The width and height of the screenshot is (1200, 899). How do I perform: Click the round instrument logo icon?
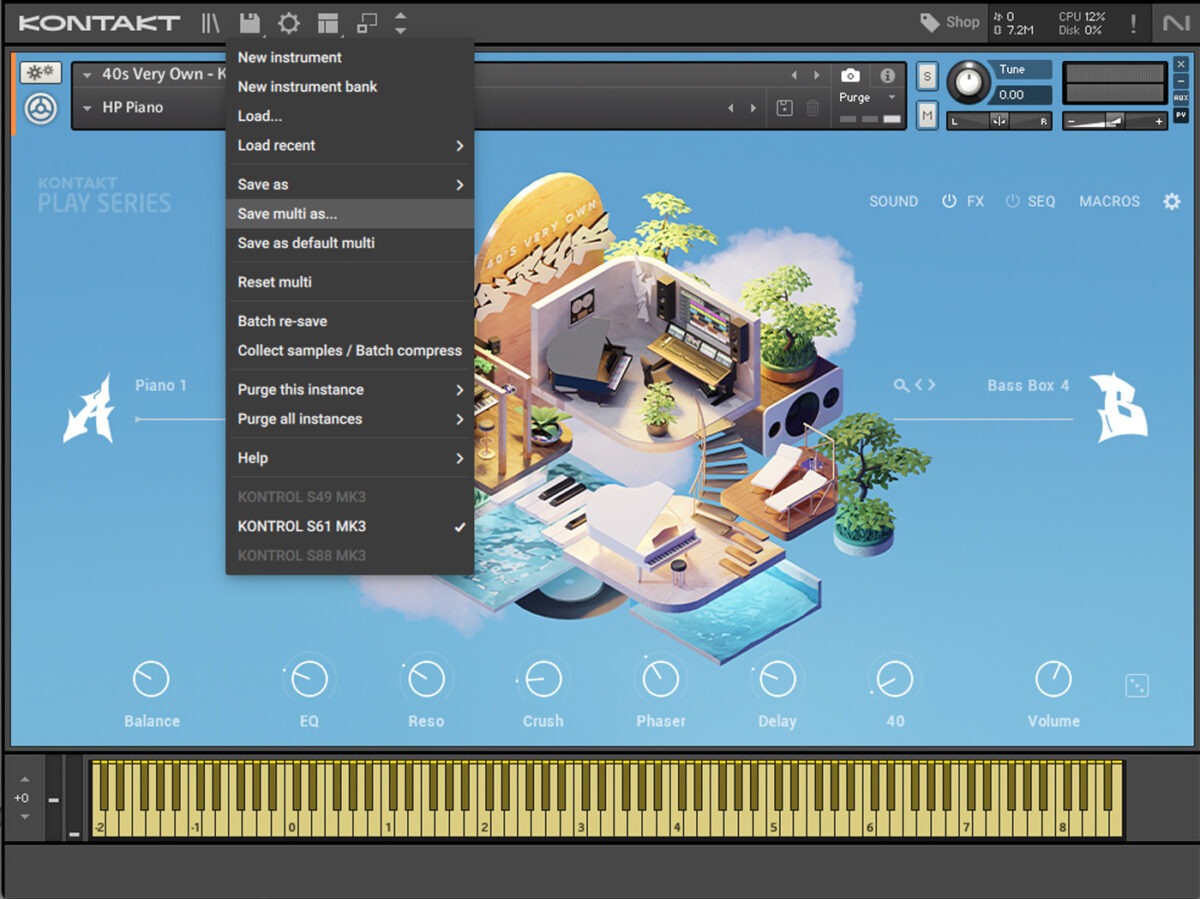tap(41, 108)
